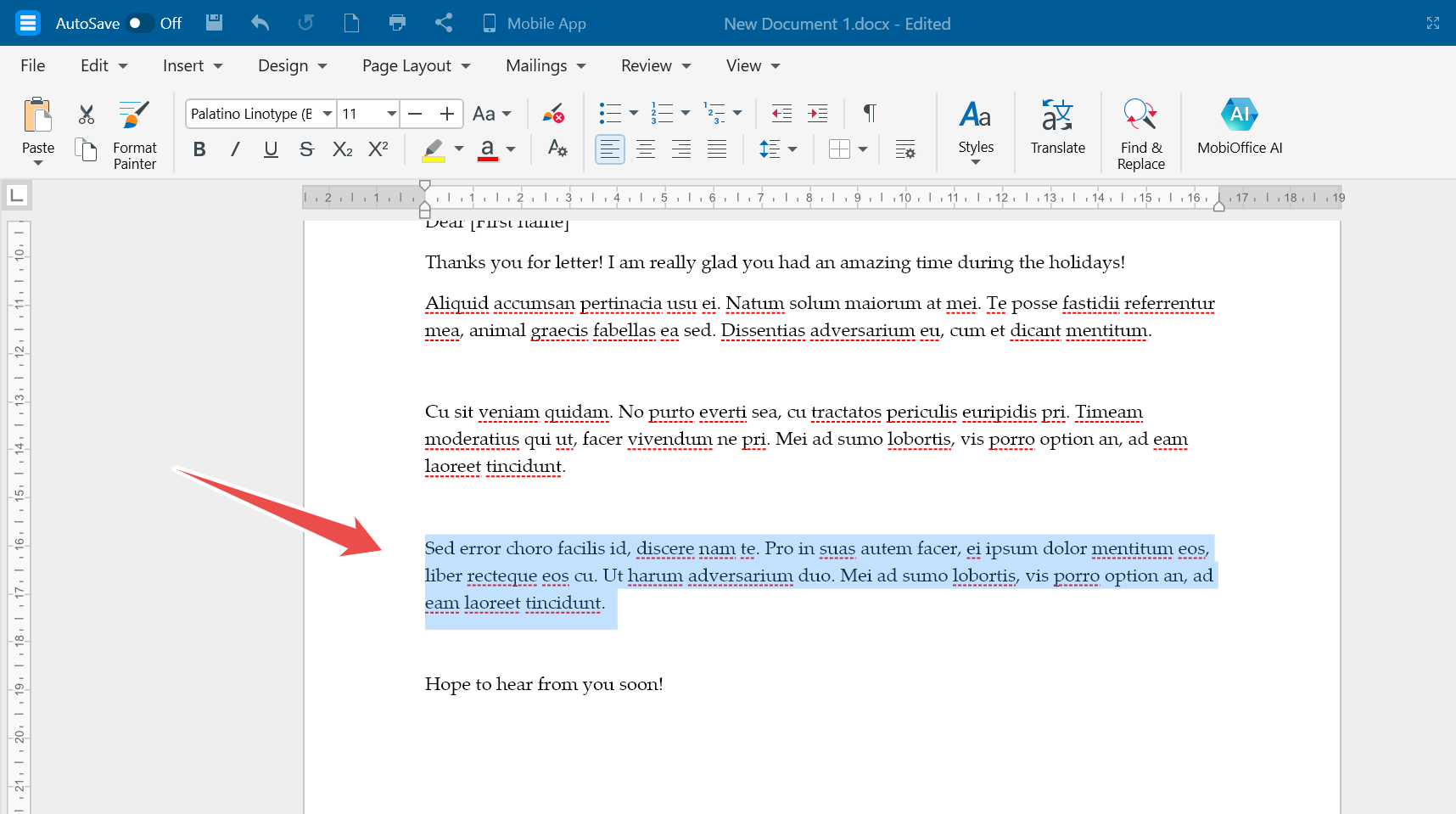Click the Translate button
Image resolution: width=1456 pixels, height=814 pixels.
coord(1058,128)
